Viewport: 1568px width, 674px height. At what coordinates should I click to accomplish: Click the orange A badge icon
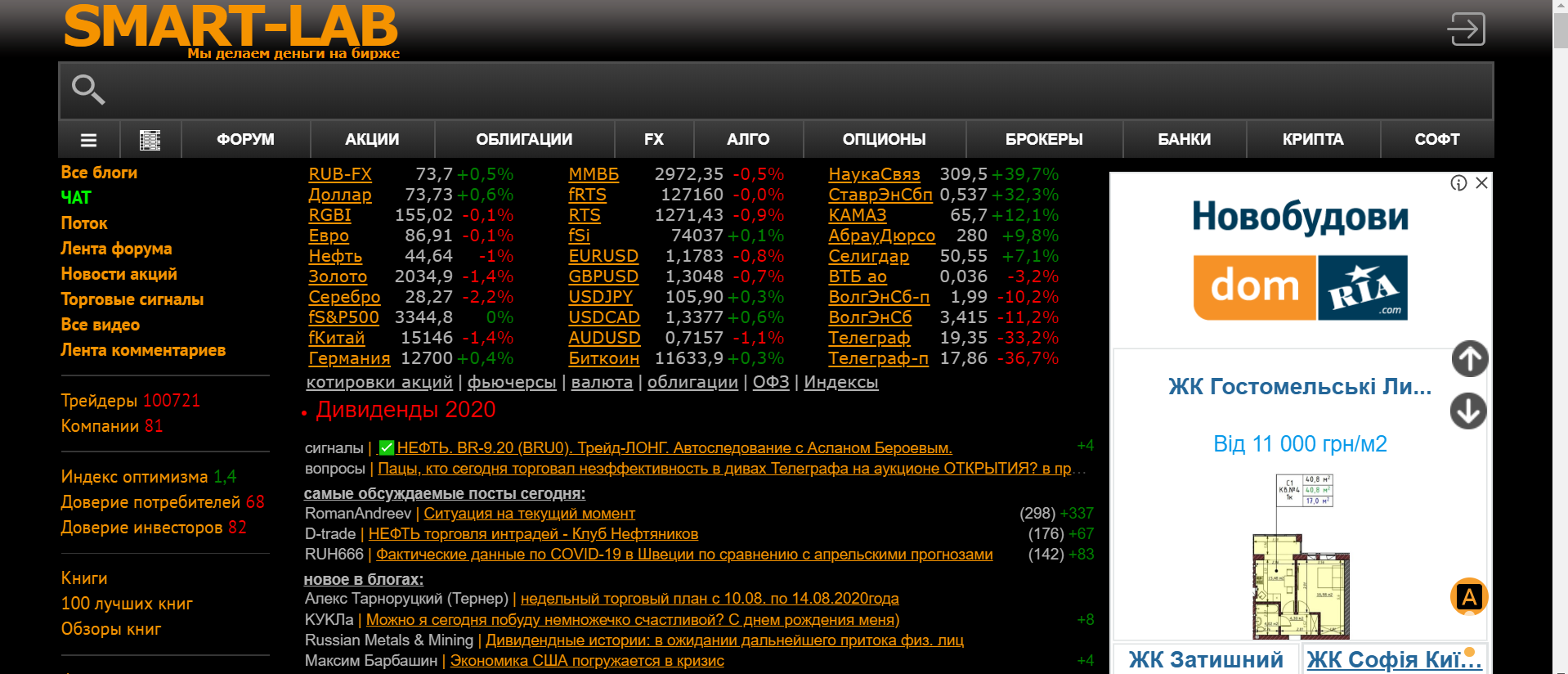click(1469, 596)
